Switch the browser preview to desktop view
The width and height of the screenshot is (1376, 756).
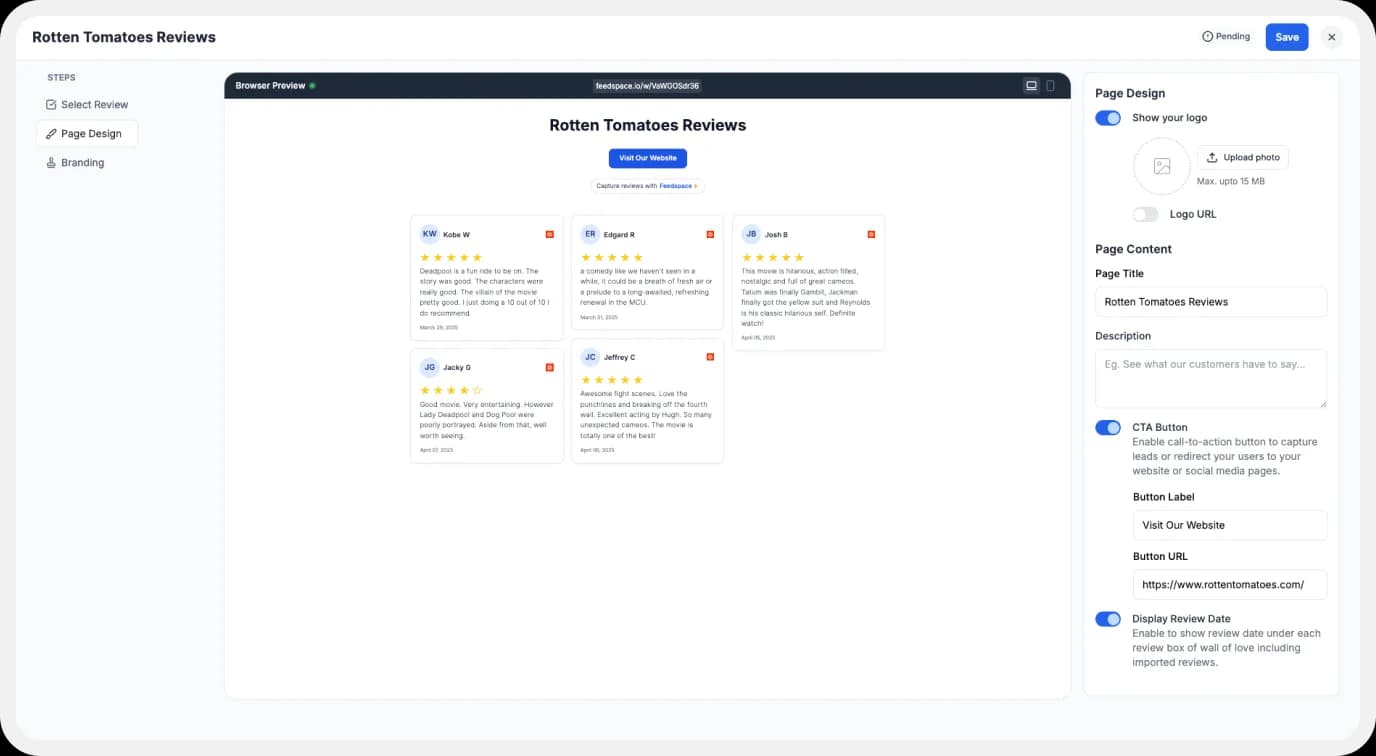(1031, 85)
